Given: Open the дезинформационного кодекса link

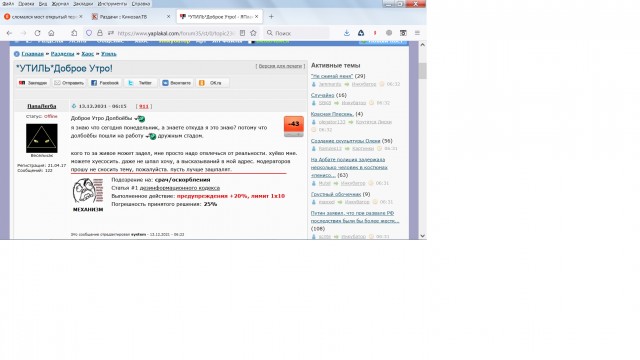Looking at the screenshot, I should point(180,188).
